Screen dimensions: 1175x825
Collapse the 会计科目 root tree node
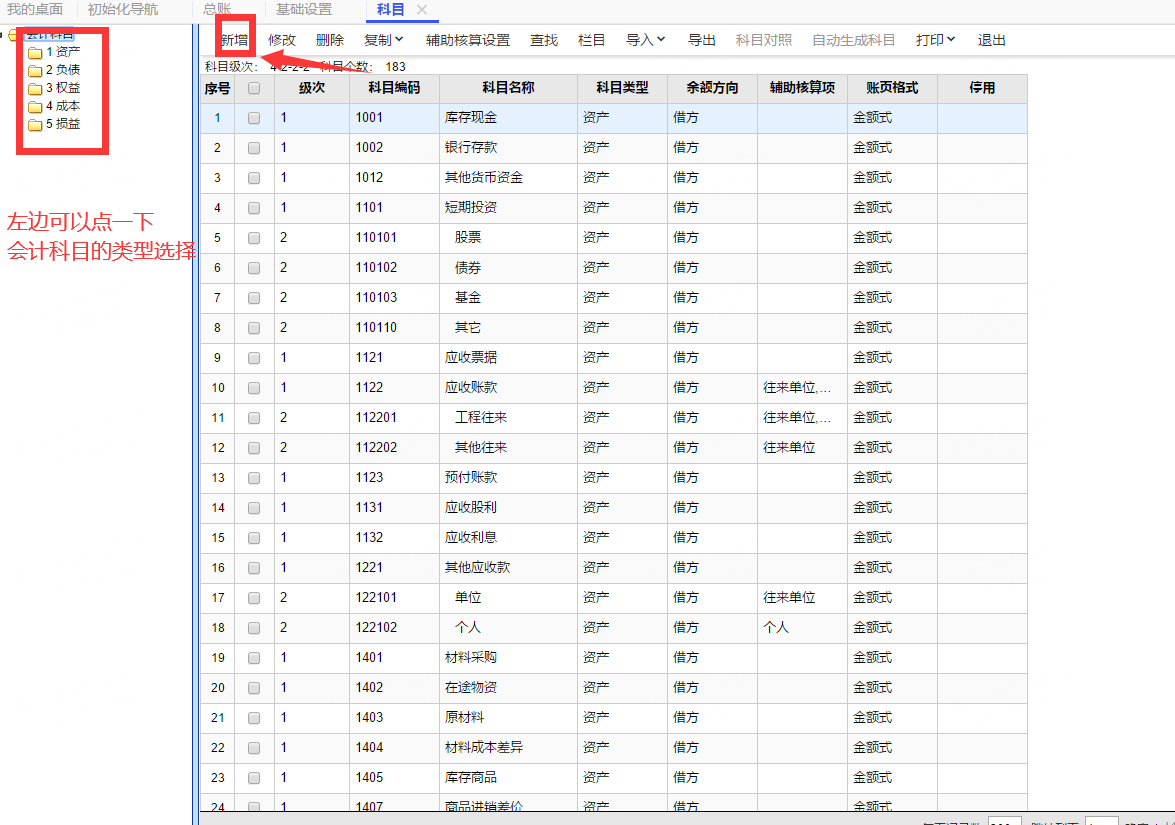(3, 35)
